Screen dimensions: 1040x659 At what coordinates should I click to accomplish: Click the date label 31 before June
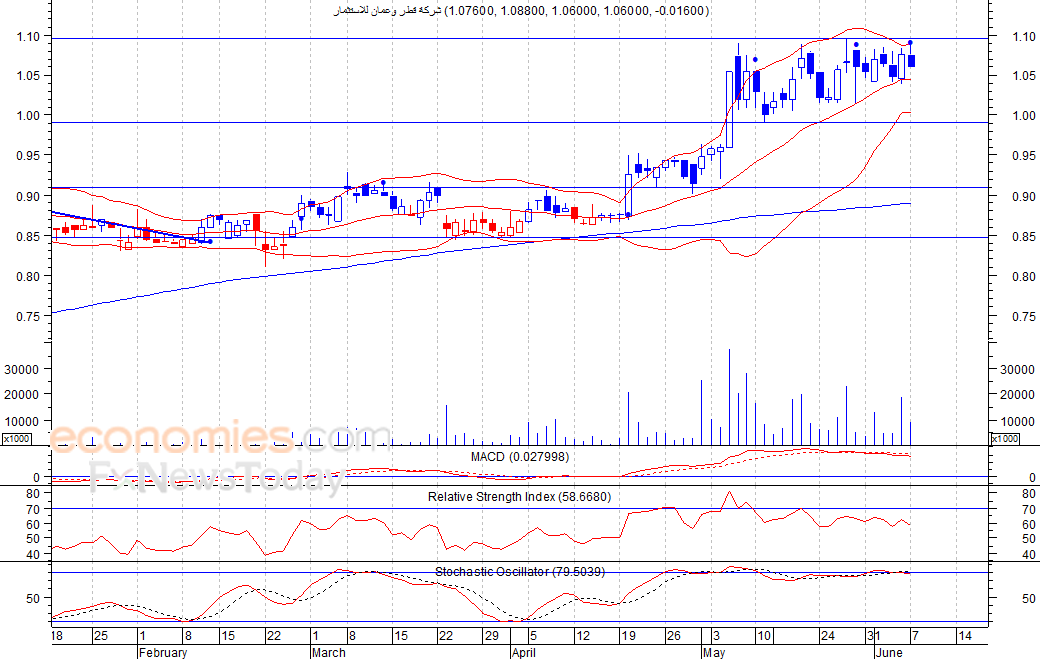tap(874, 636)
